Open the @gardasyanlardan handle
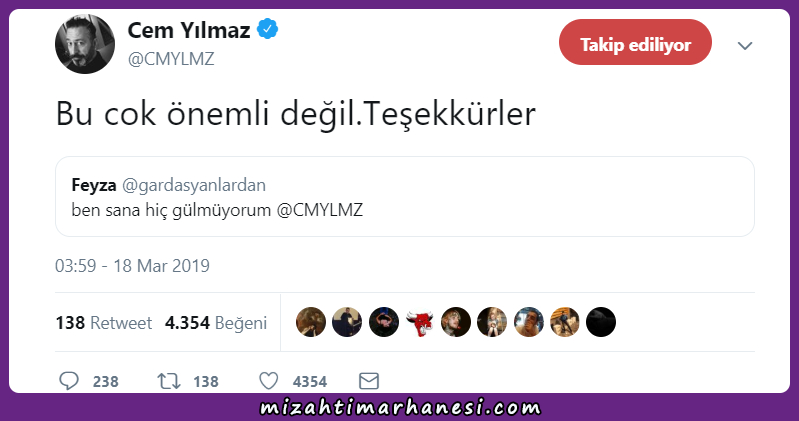The height and width of the screenshot is (421, 799). pyautogui.click(x=194, y=185)
